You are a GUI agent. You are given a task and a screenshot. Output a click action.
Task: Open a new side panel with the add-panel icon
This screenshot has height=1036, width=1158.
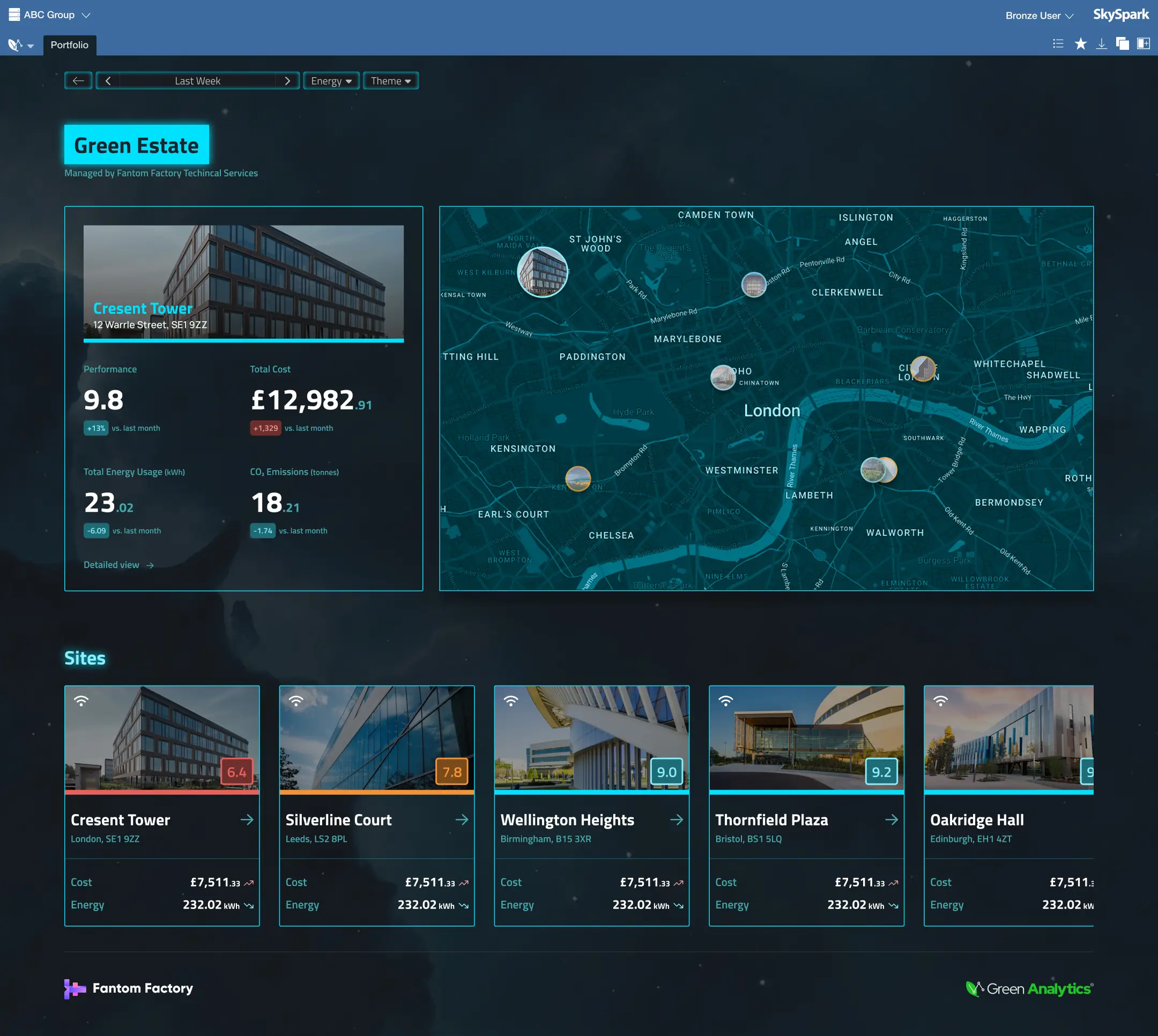1142,43
